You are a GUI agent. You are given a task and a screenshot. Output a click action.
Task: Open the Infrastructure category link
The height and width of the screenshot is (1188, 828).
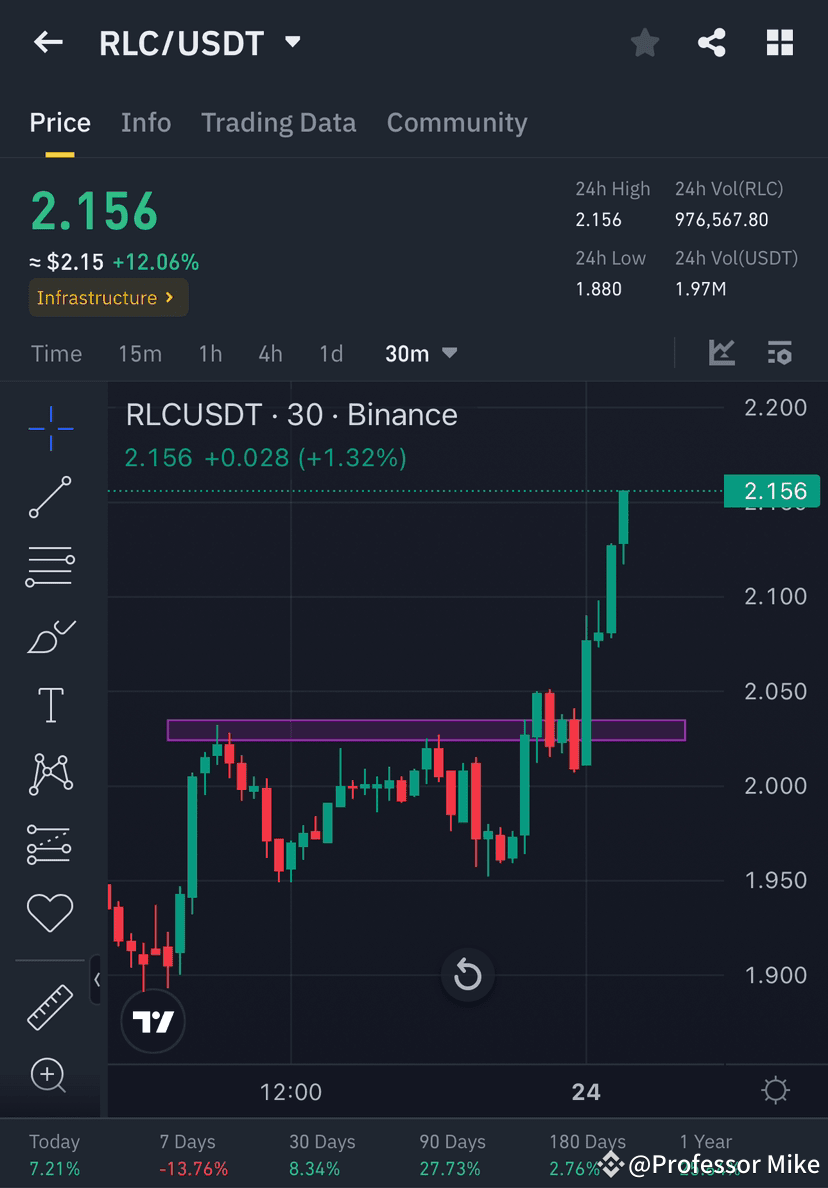point(107,297)
